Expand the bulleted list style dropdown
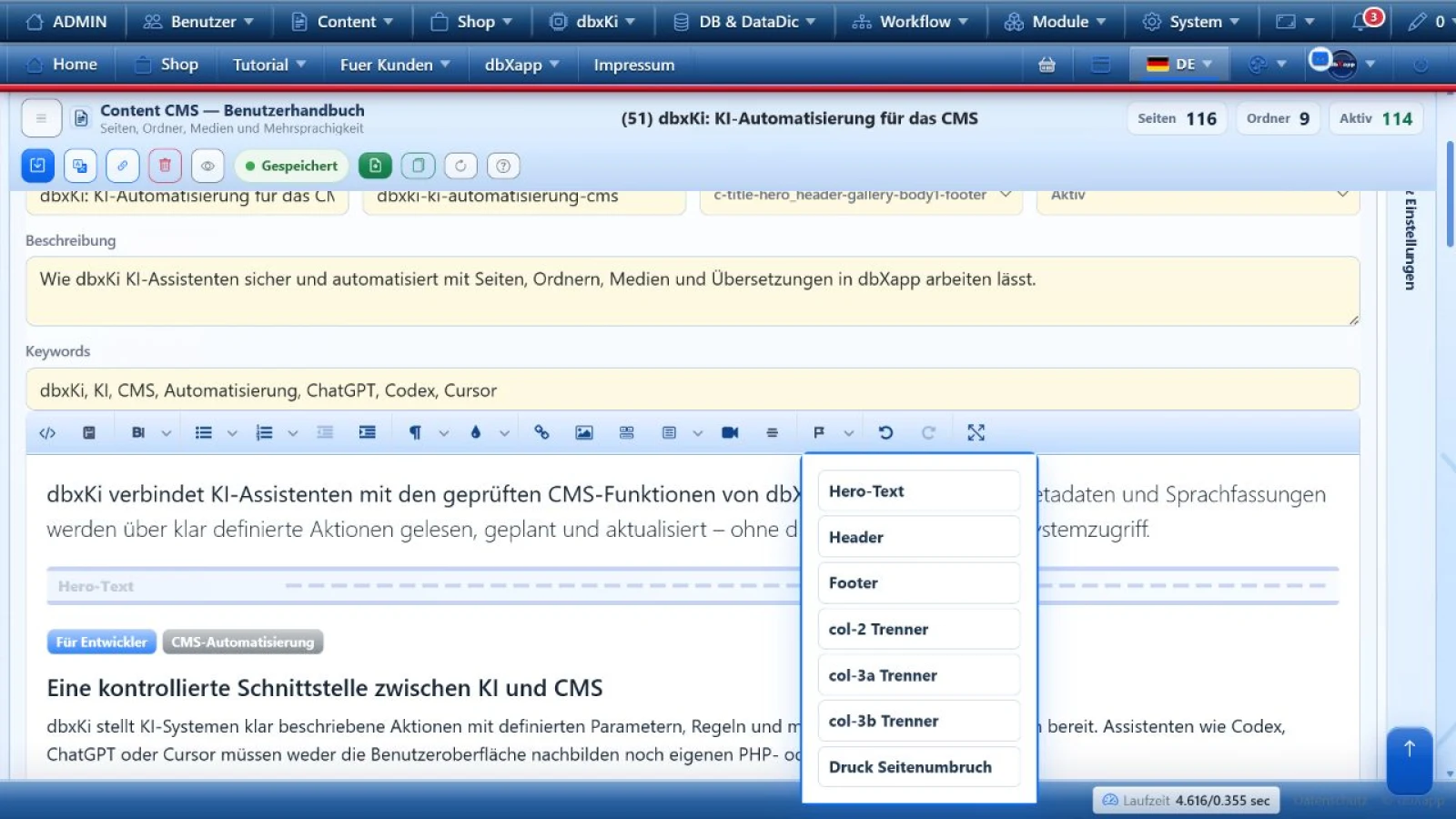The image size is (1456, 819). click(x=232, y=433)
